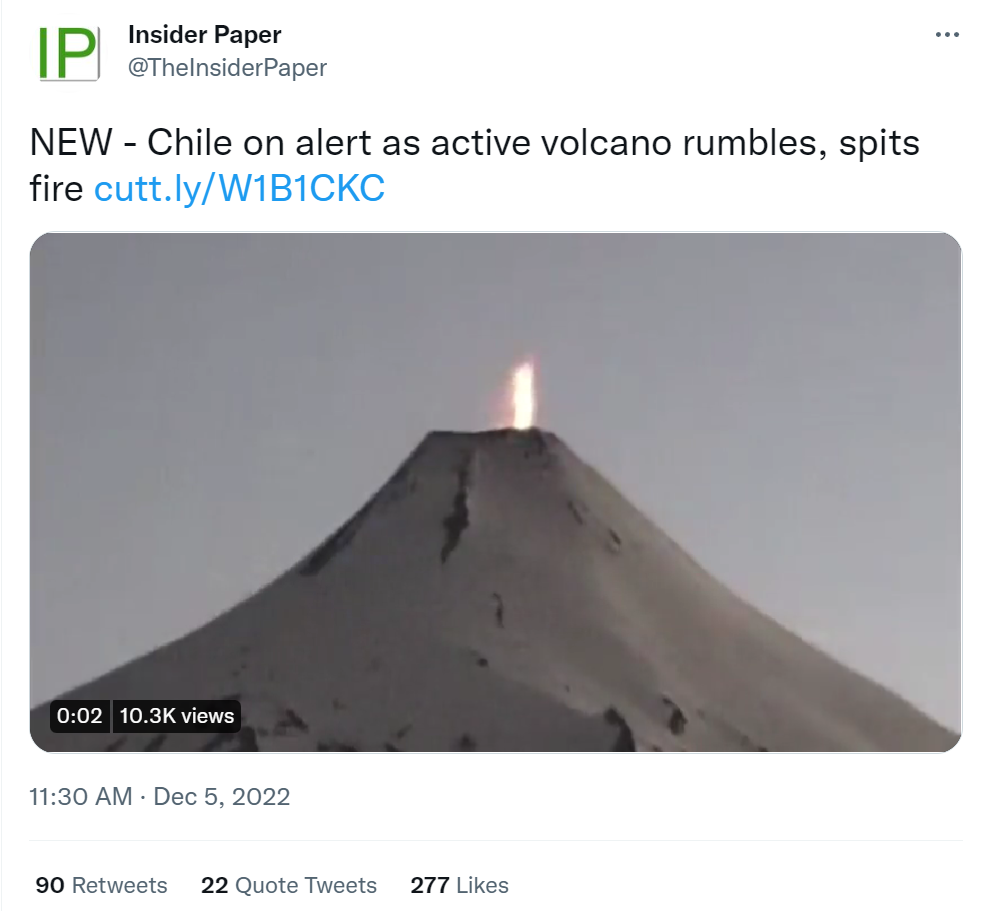The image size is (981, 911).
Task: Open the @TheInsiderPaper handle link
Action: coord(227,68)
